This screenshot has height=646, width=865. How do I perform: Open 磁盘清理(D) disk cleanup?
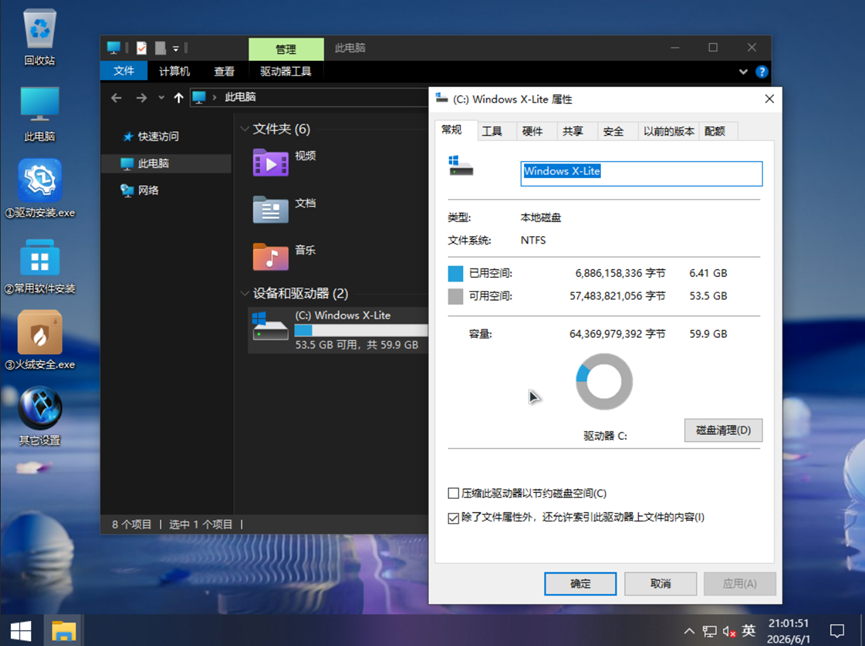[x=723, y=430]
